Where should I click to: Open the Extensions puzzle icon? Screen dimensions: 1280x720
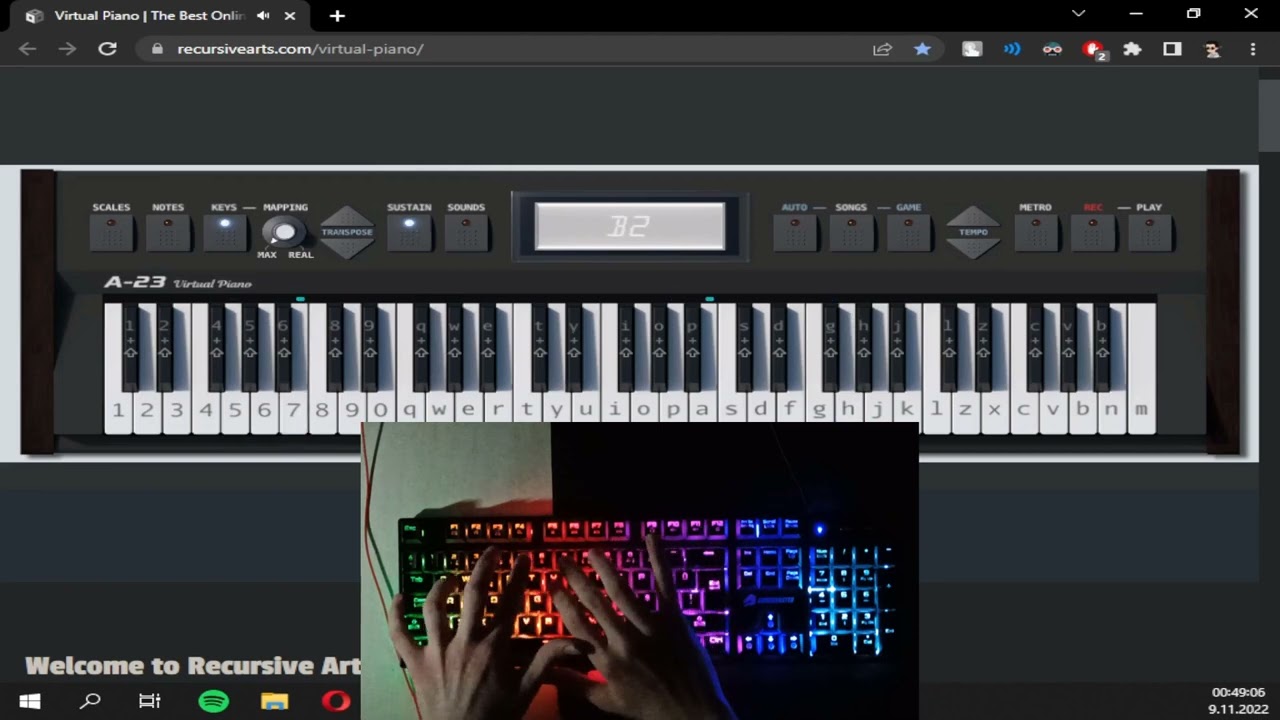1132,48
